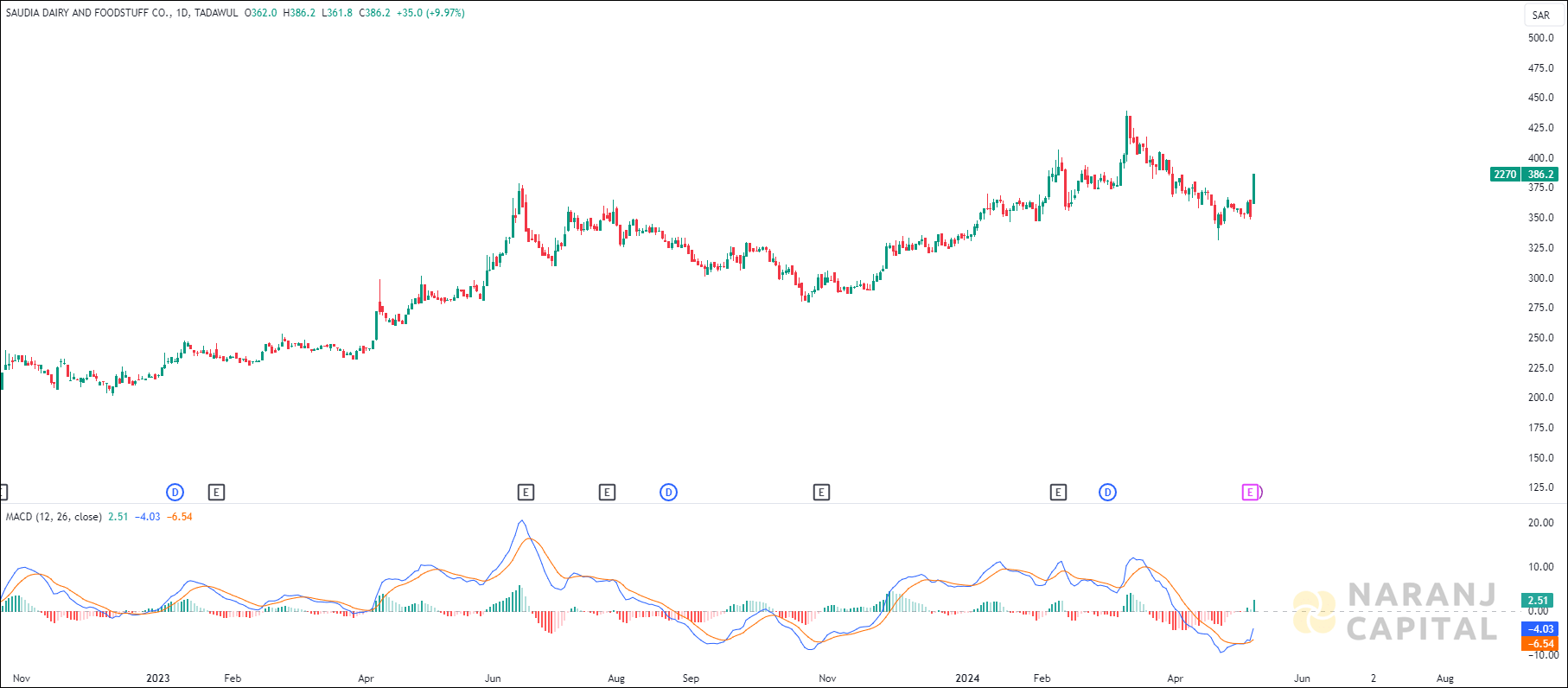Click the O362.0 open value

pos(261,13)
